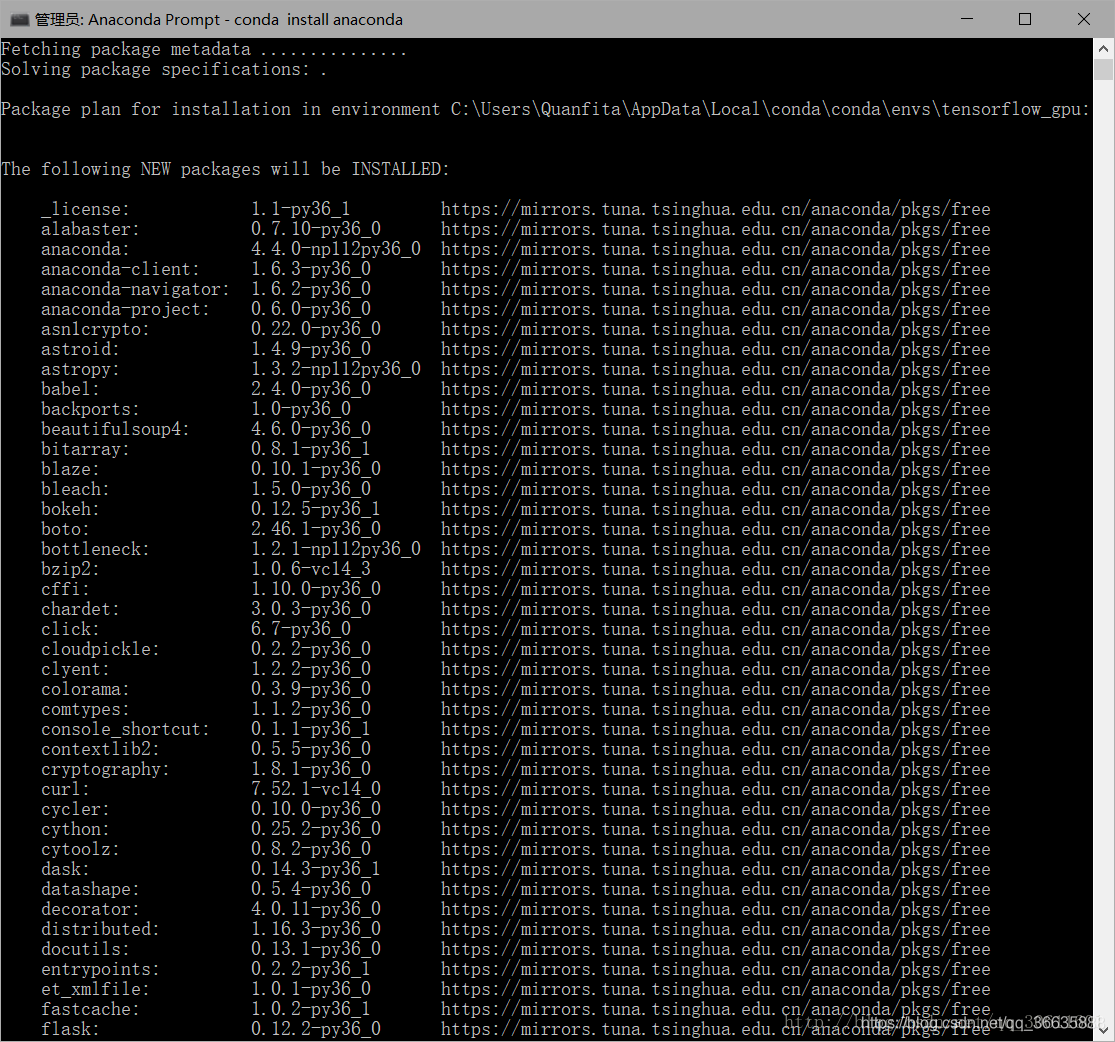Click the 'anaconda-project:' package name
The image size is (1115, 1042).
coord(125,309)
